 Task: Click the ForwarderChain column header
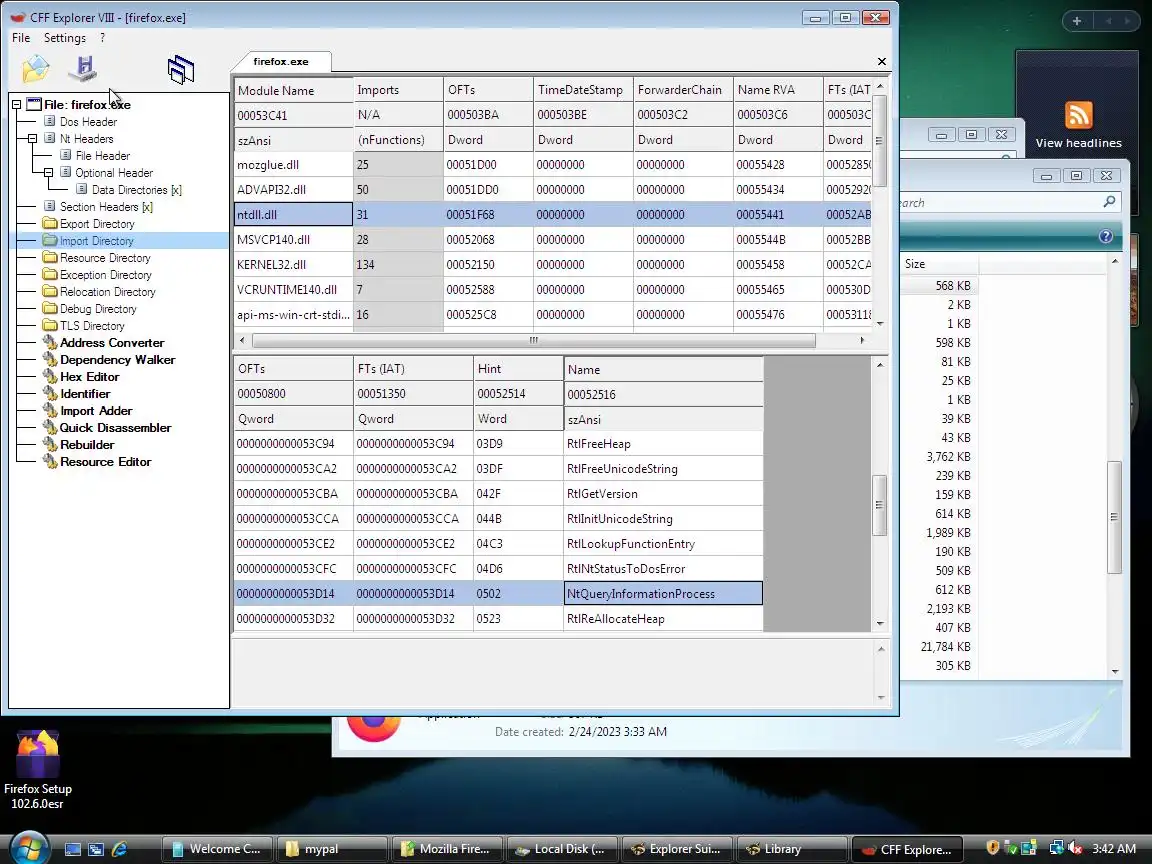pos(683,90)
